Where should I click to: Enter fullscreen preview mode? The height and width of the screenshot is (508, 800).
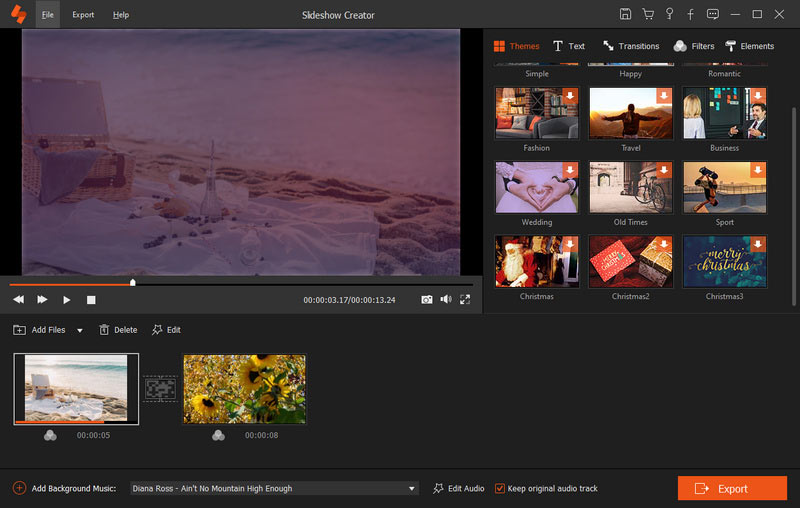[465, 299]
